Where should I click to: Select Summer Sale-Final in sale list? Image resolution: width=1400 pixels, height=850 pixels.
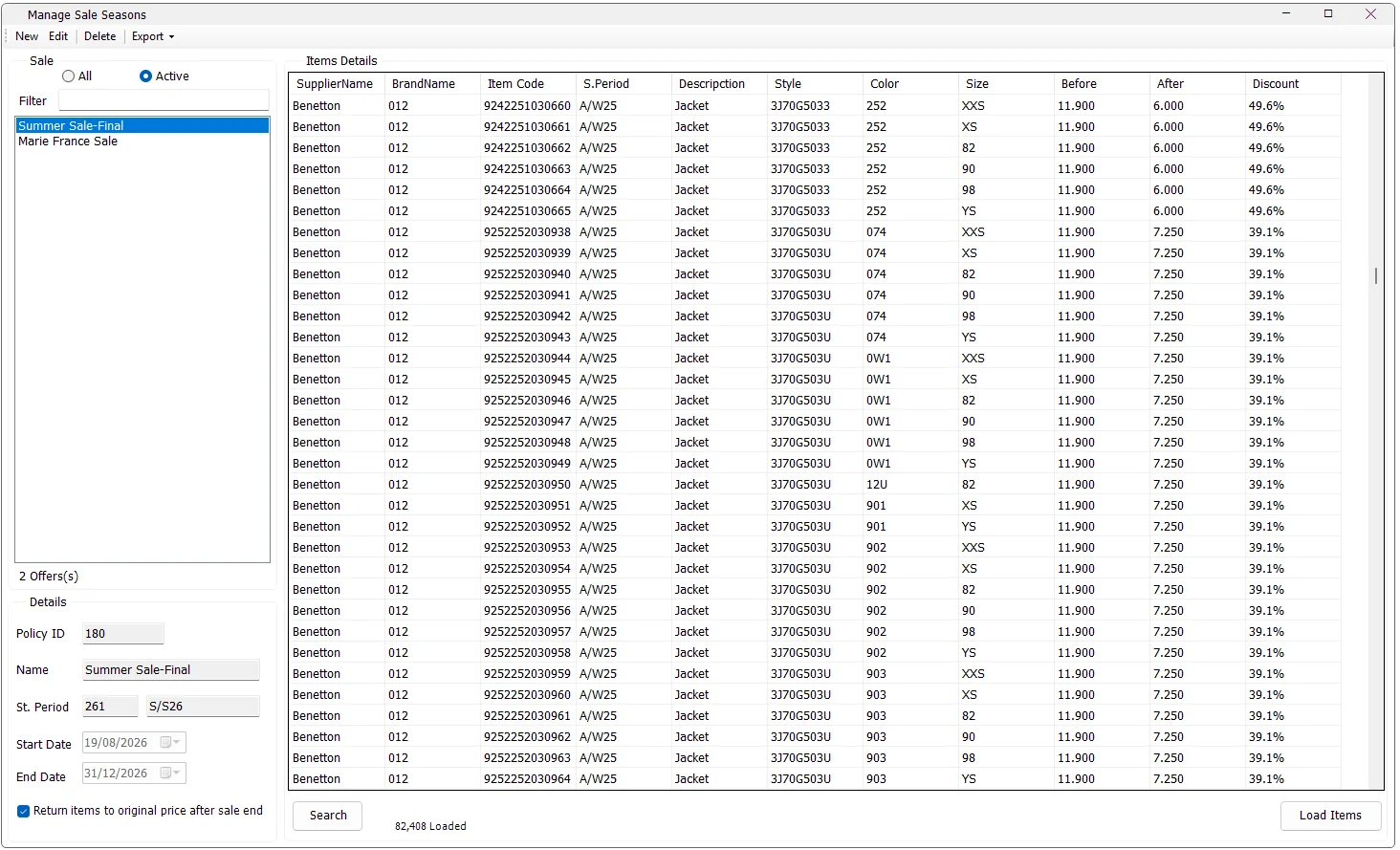point(142,125)
